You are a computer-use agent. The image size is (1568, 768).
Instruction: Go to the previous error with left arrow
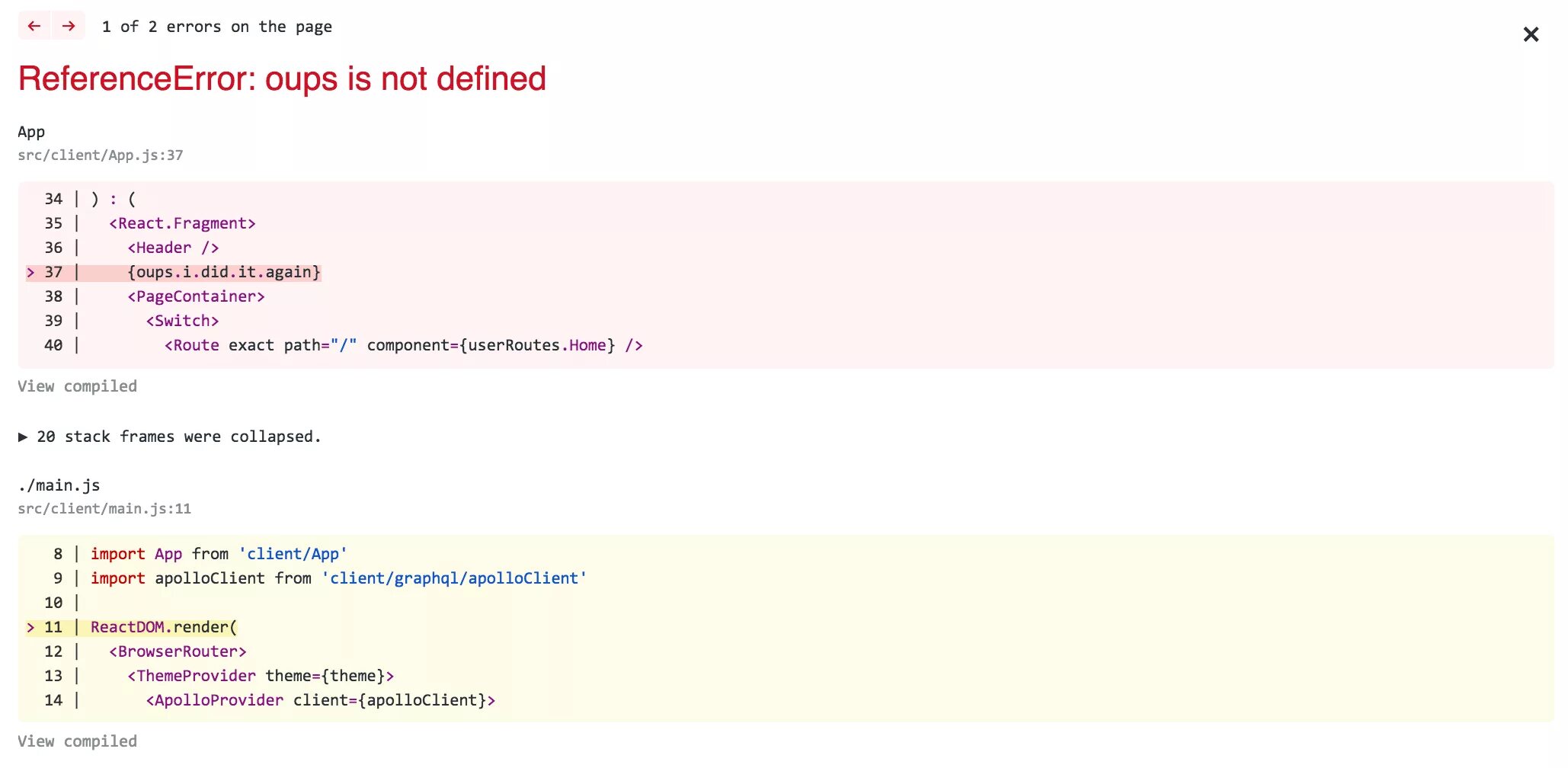point(34,26)
